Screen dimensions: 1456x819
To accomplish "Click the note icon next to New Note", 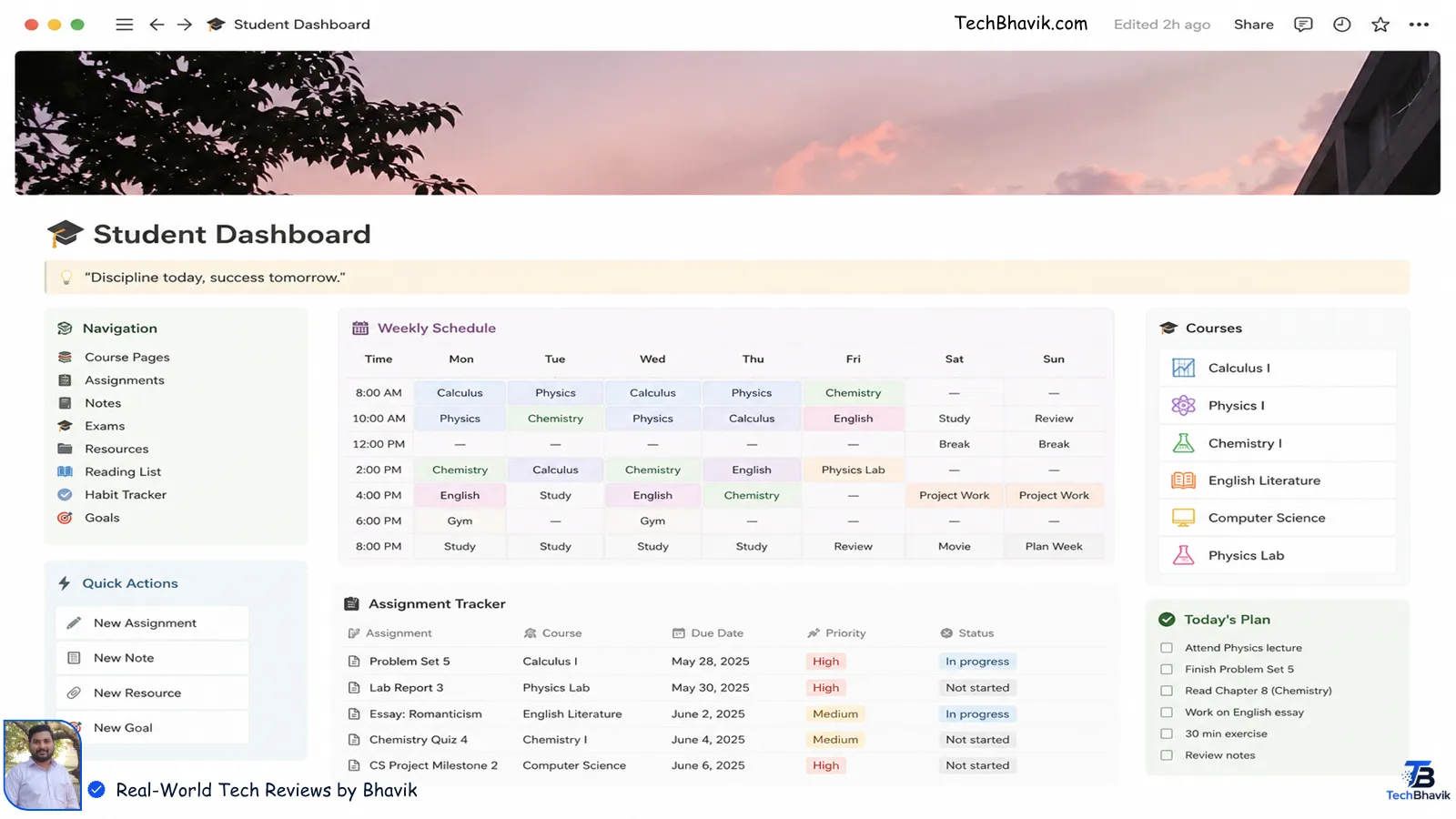I will [75, 657].
